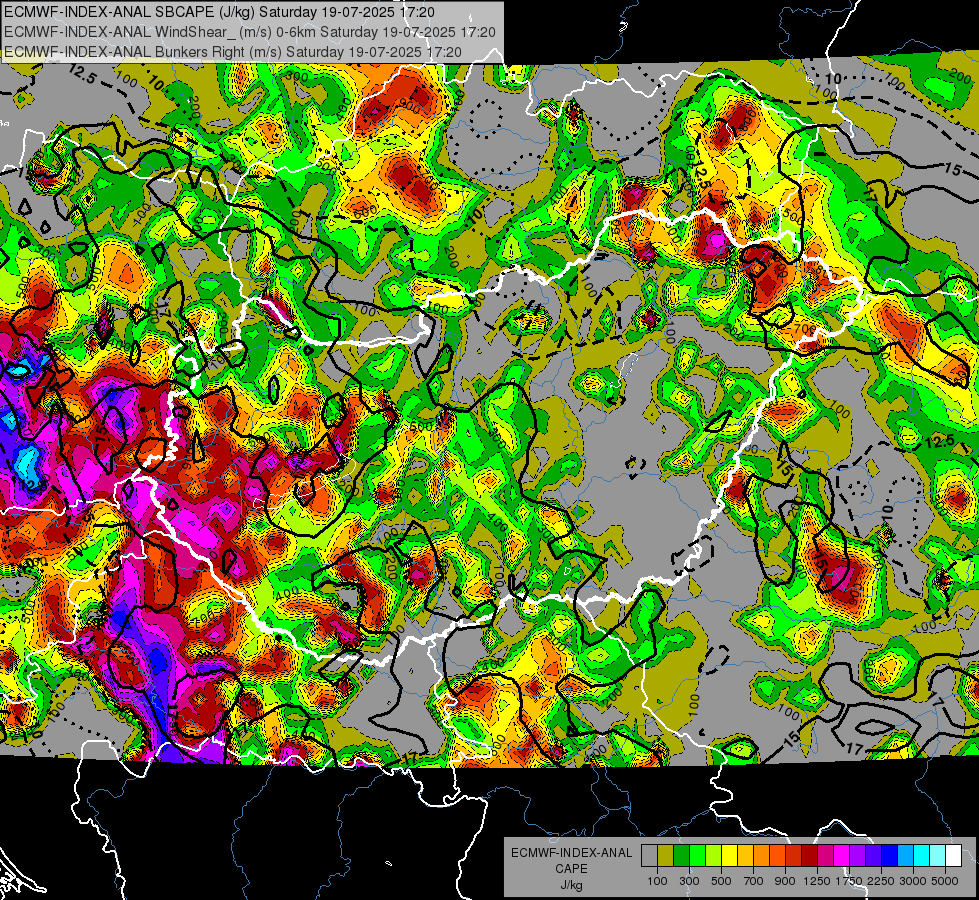Click the 700 value under legend
The height and width of the screenshot is (900, 979).
click(x=754, y=881)
